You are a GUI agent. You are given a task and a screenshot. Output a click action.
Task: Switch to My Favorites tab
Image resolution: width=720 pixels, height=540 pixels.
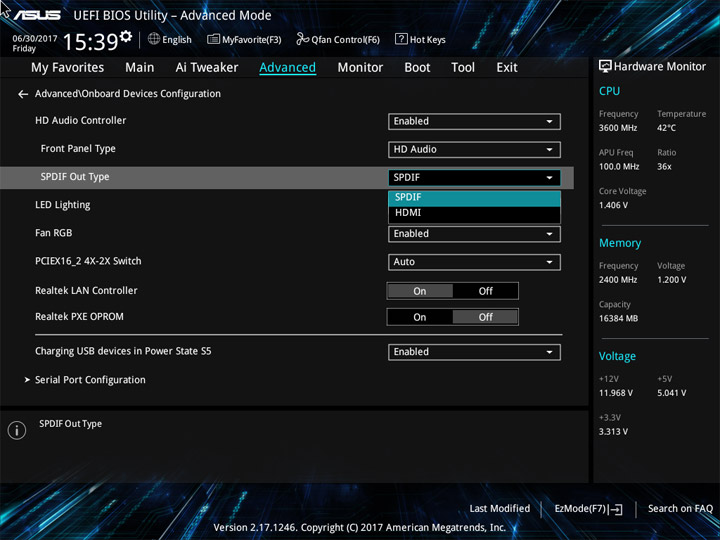pyautogui.click(x=68, y=68)
